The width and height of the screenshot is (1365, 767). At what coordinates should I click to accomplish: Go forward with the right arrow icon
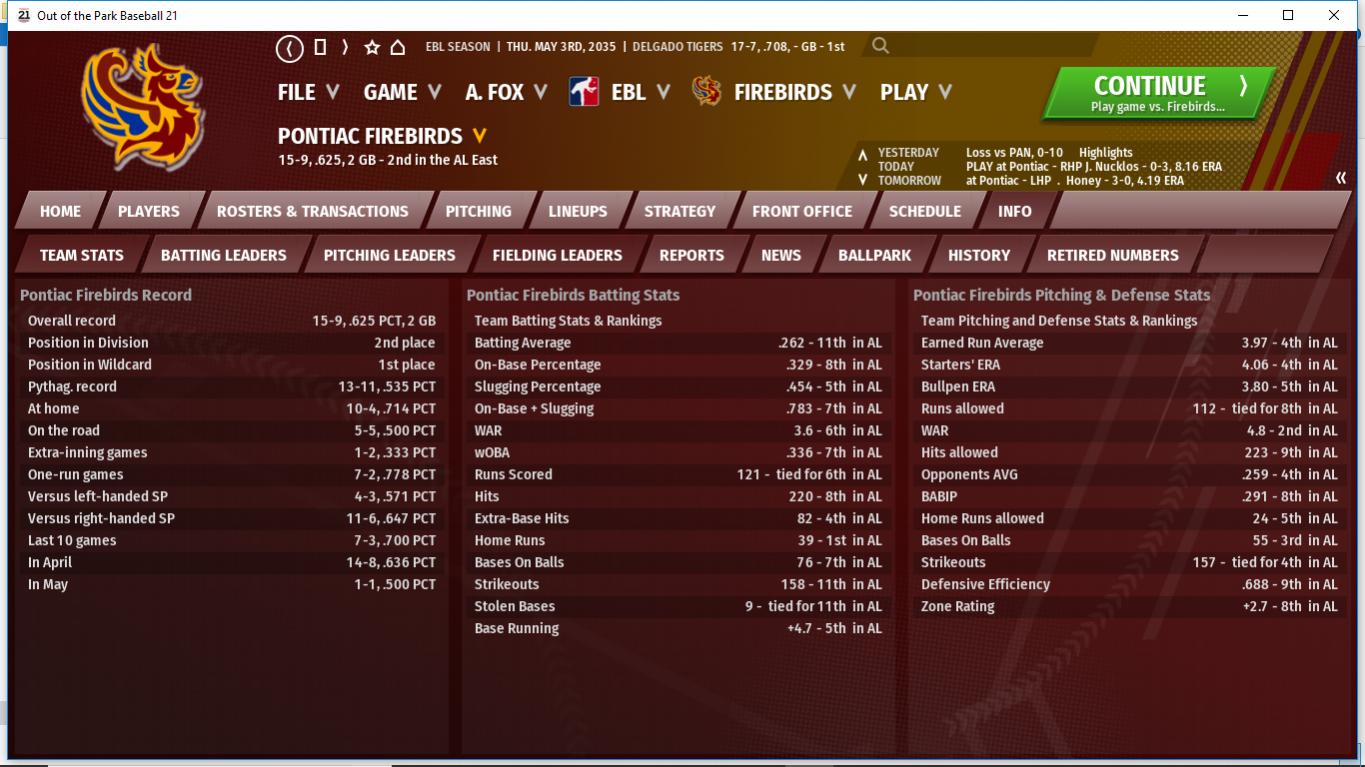click(x=345, y=47)
